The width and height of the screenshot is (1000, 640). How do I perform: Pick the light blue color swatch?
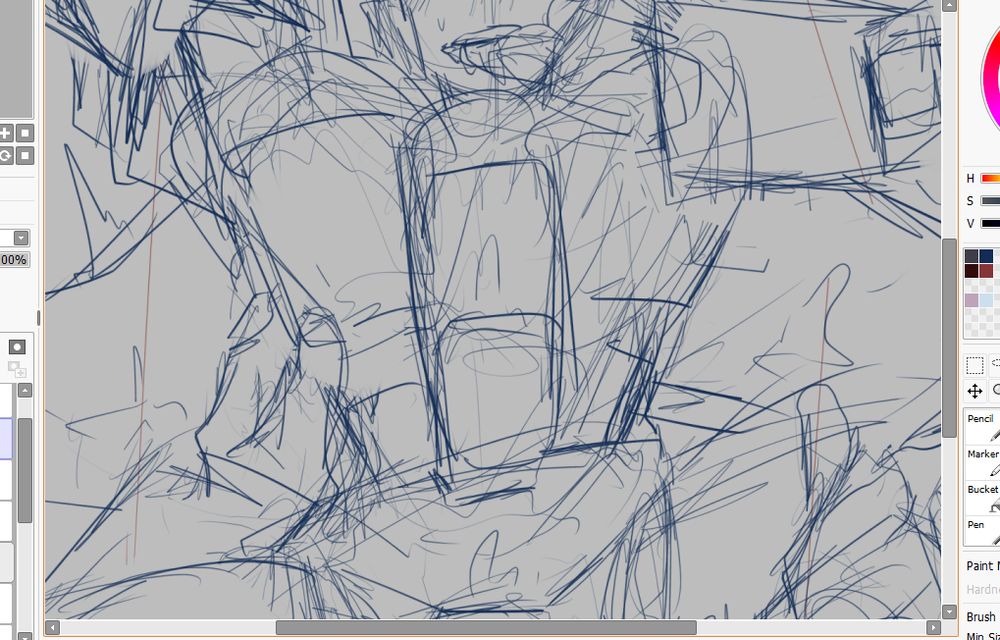[x=986, y=300]
